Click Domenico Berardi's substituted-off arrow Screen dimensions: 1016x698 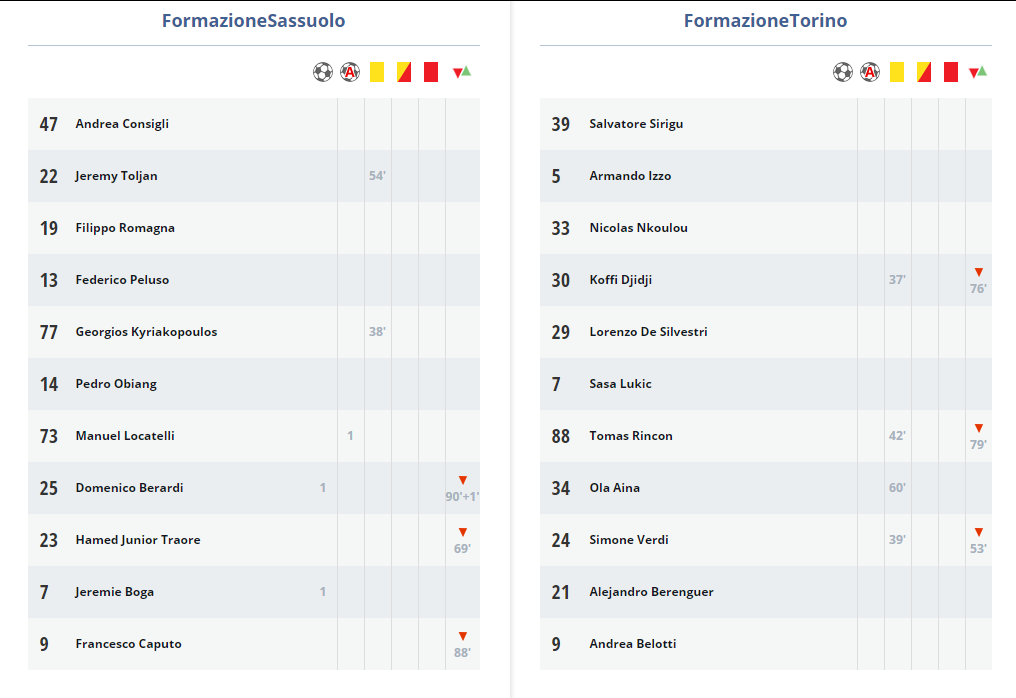pos(462,481)
